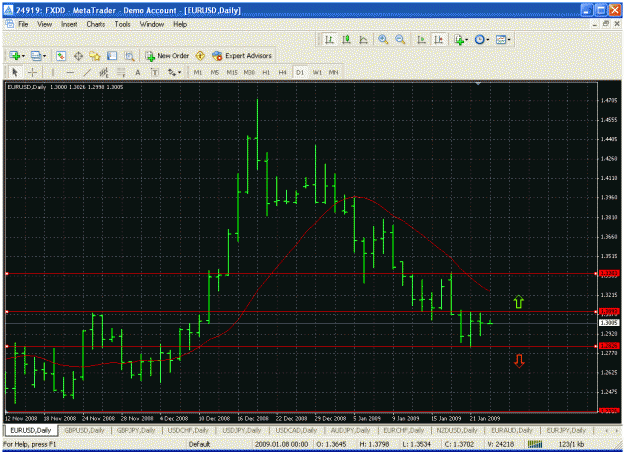Open the Help menu

click(180, 24)
